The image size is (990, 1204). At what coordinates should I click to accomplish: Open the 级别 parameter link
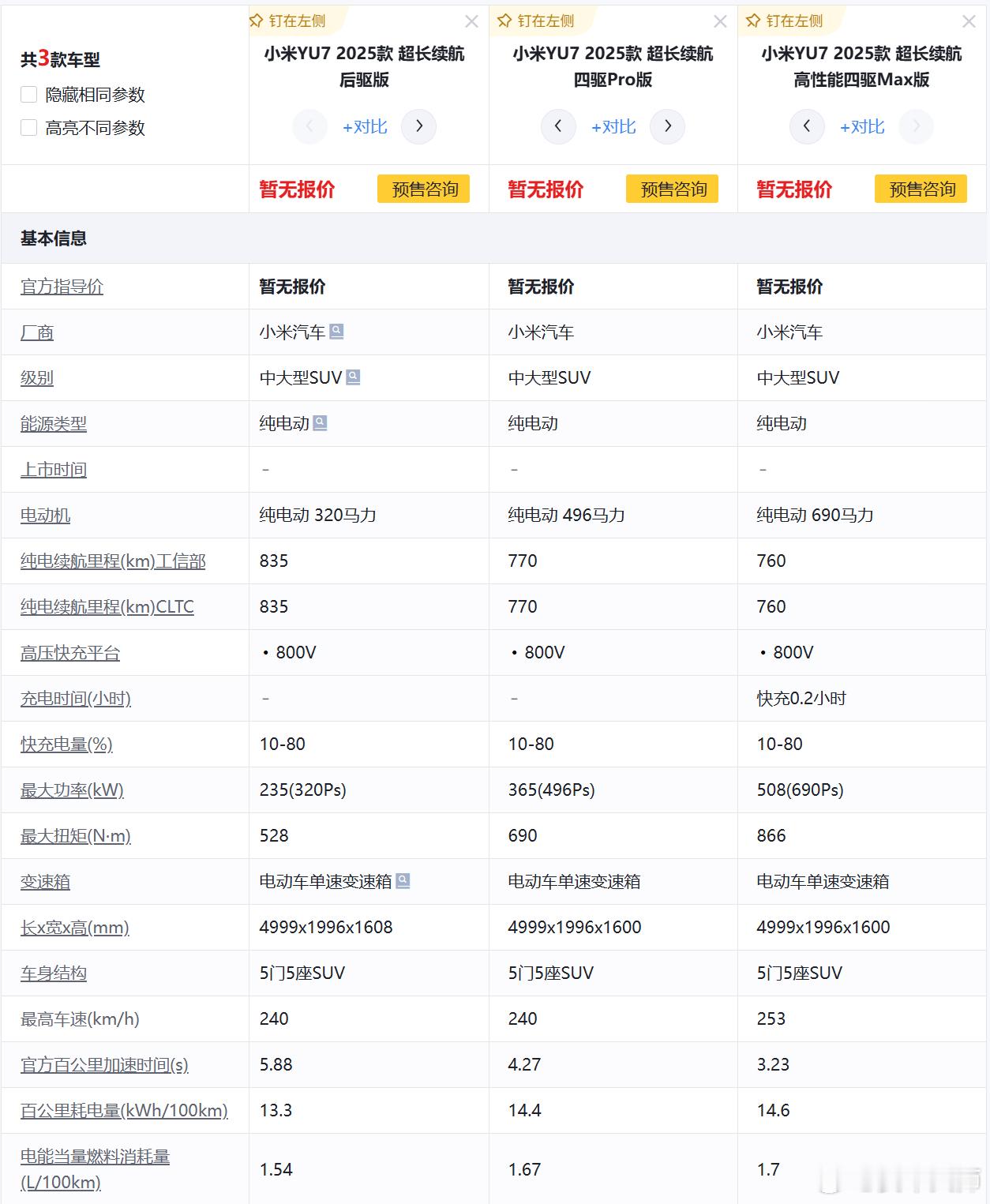pyautogui.click(x=37, y=378)
